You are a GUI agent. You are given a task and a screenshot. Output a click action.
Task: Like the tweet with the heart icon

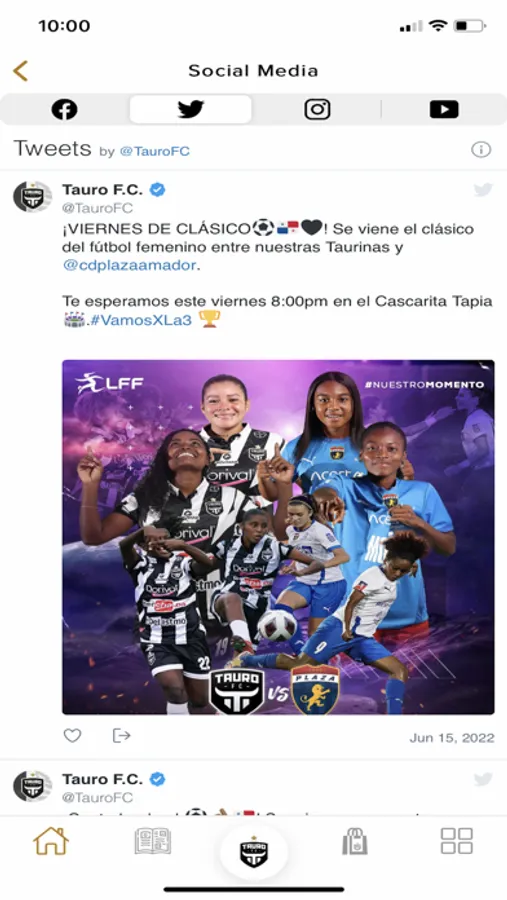pyautogui.click(x=72, y=736)
